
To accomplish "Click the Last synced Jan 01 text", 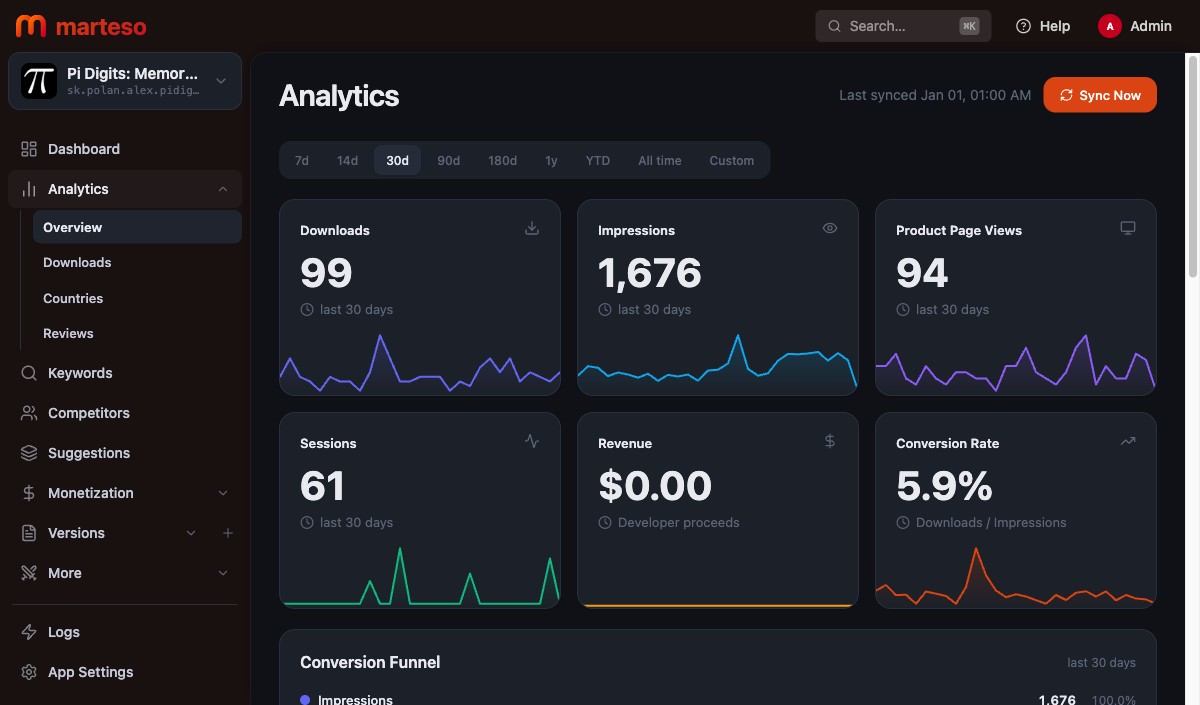I will click(935, 95).
